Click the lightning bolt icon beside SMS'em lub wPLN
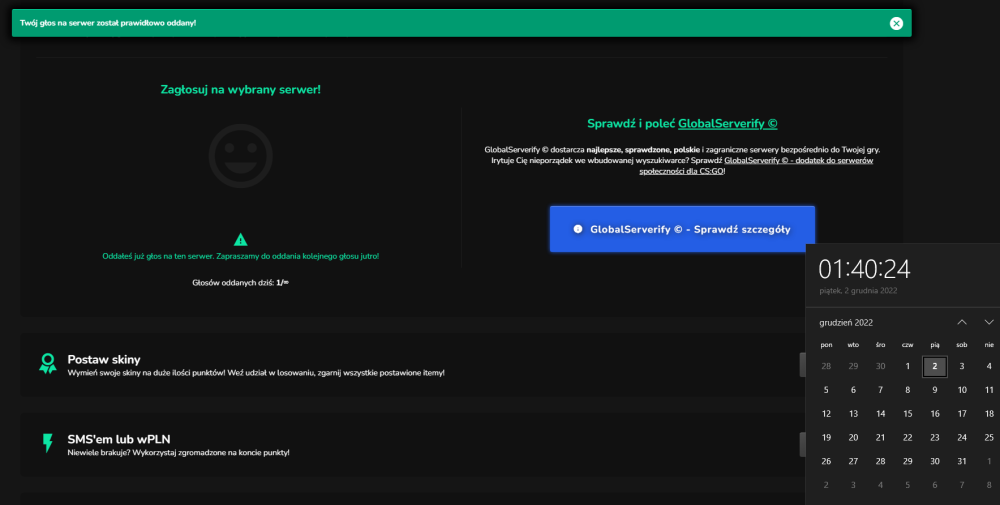The image size is (1000, 505). [x=48, y=443]
